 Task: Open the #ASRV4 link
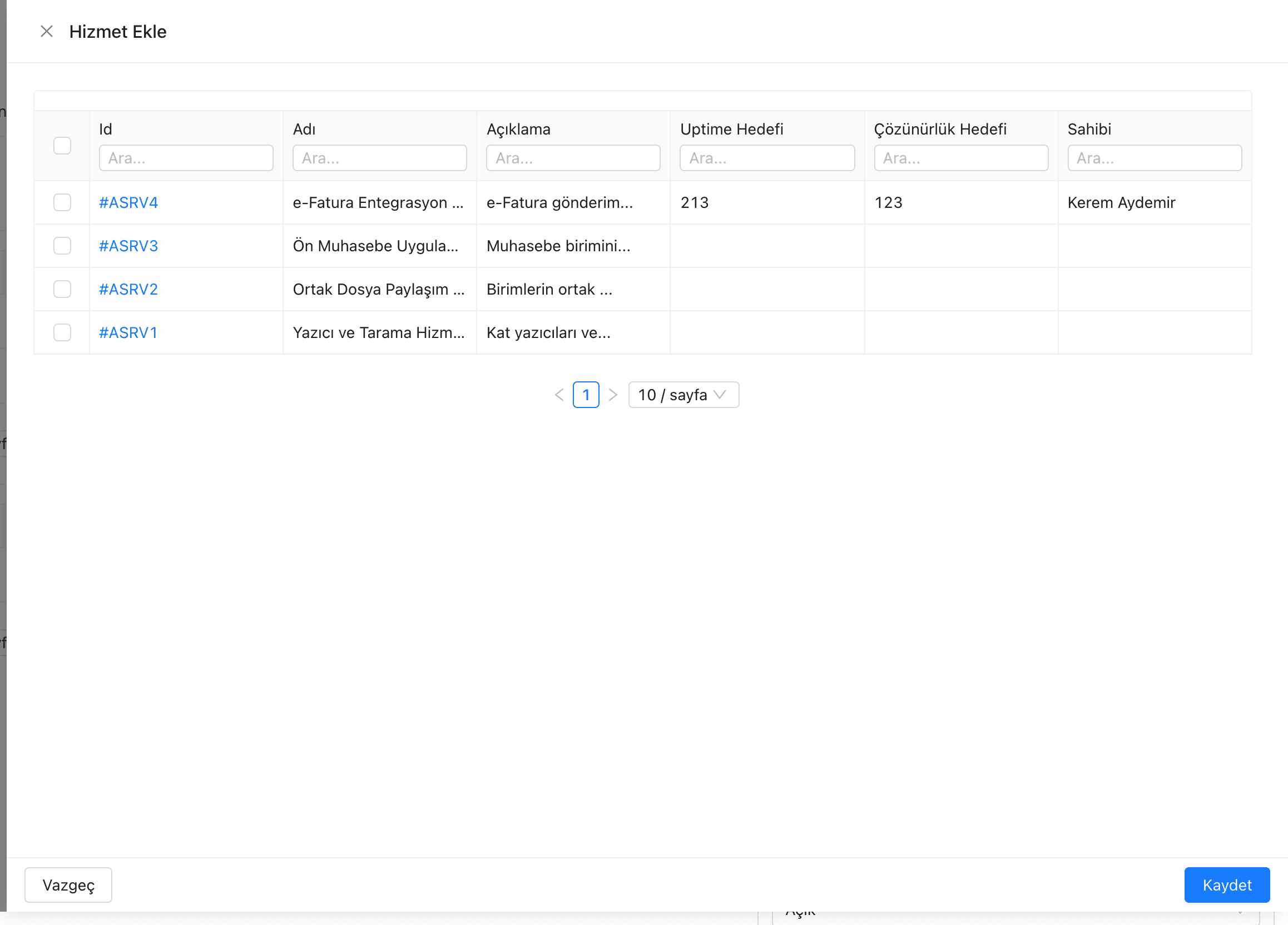(x=128, y=202)
